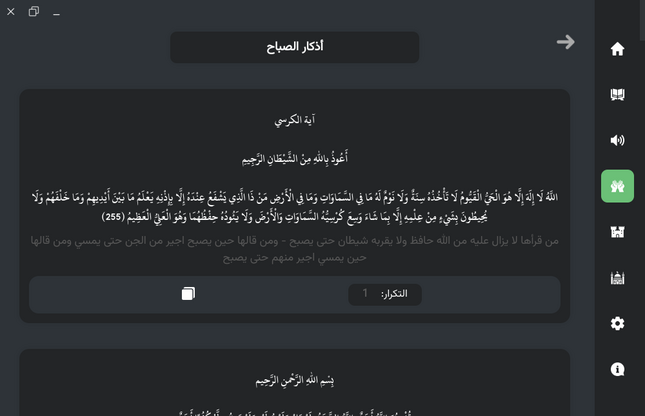645x416 pixels.
Task: Open Settings via the gear icon
Action: [617, 323]
